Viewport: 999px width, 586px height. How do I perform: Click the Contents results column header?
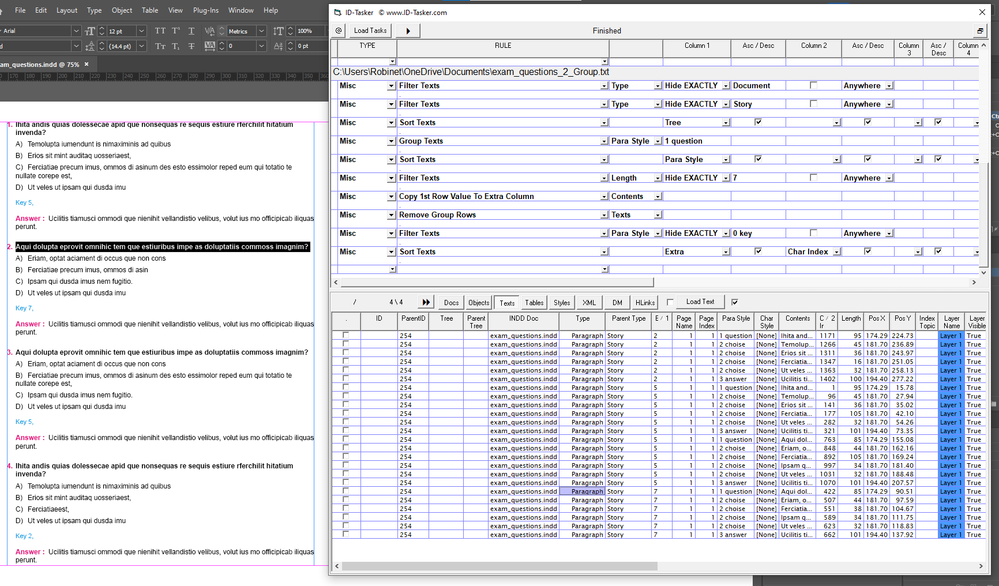[797, 321]
